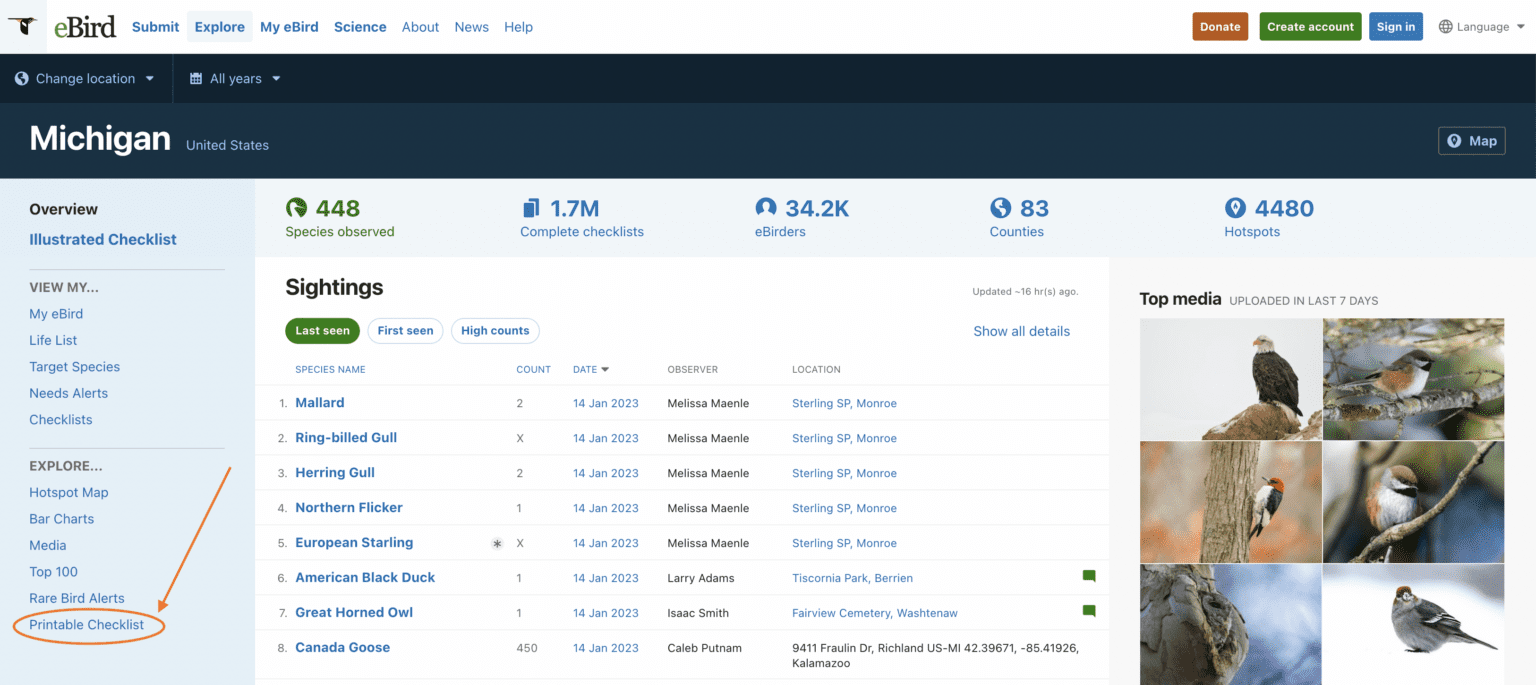
Task: Click the Complete checklists document icon
Action: [531, 208]
